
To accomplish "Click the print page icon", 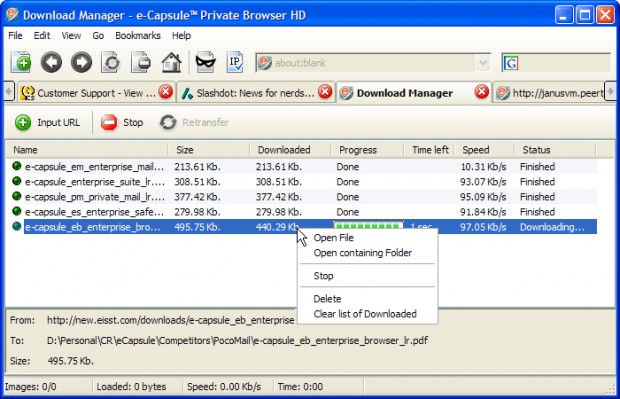I will (x=141, y=62).
